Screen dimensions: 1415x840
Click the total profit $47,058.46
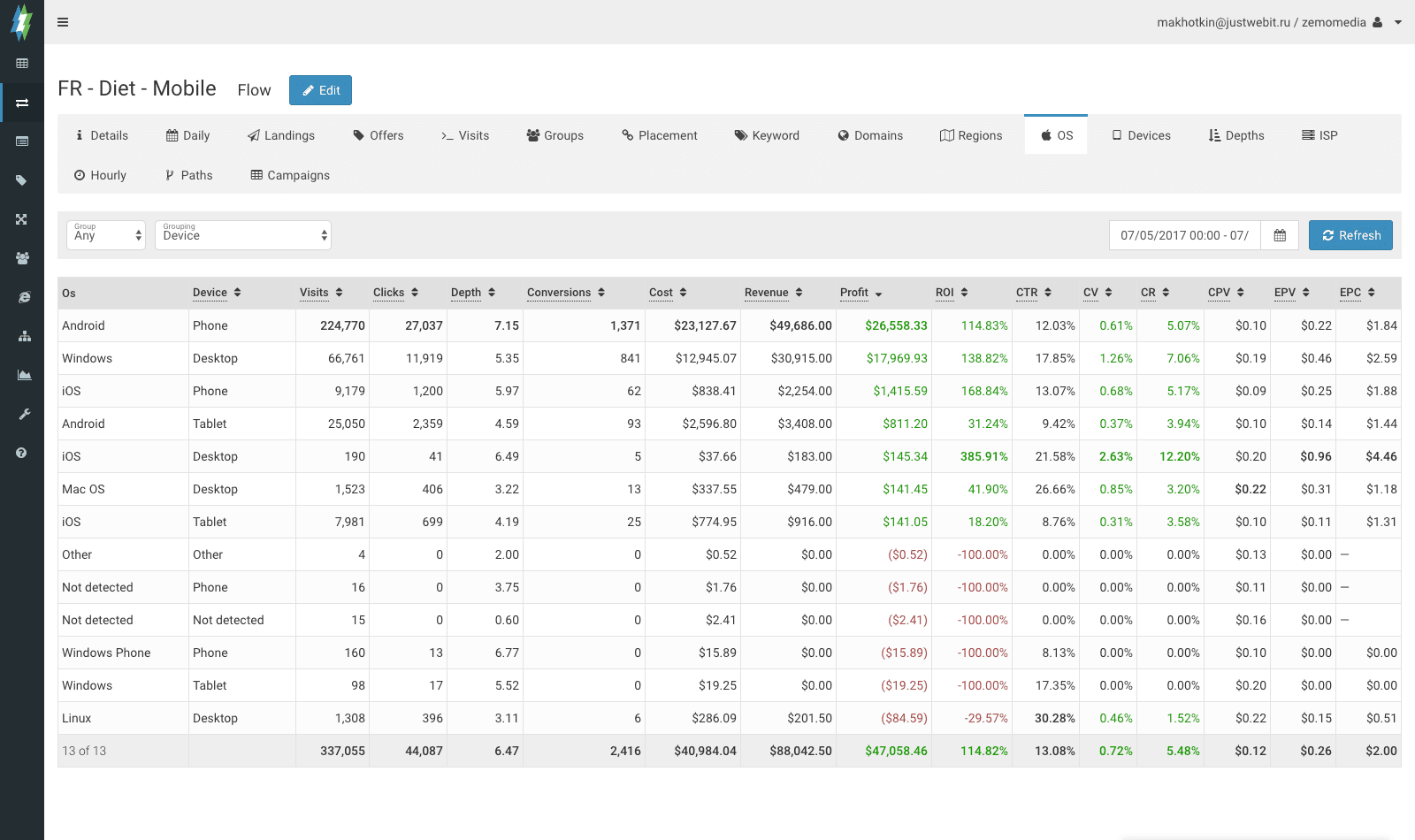(896, 751)
